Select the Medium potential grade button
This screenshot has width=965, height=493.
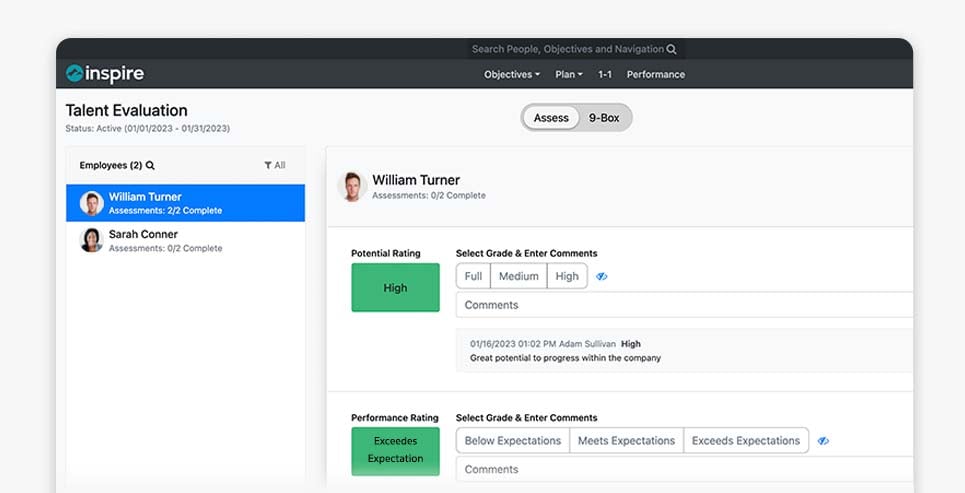coord(519,276)
